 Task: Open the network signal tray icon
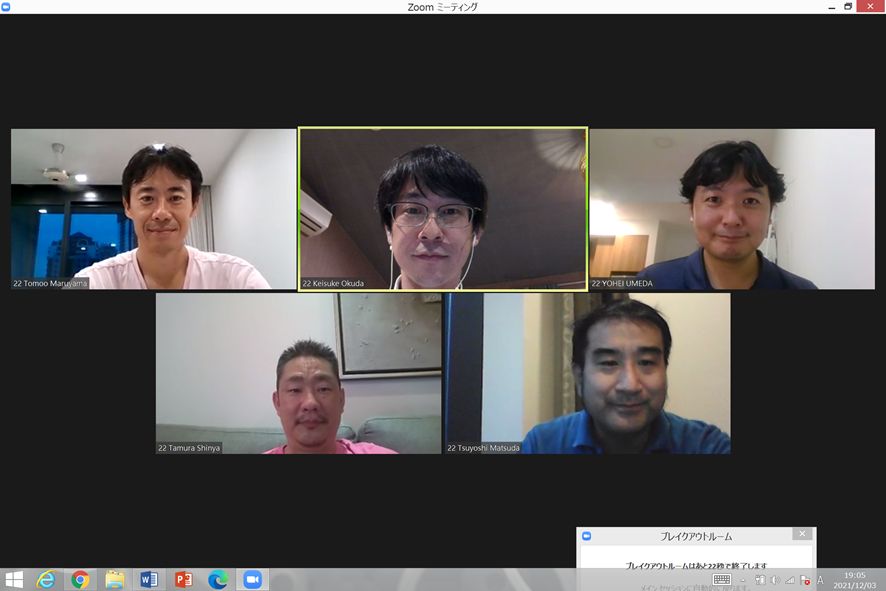pos(790,580)
